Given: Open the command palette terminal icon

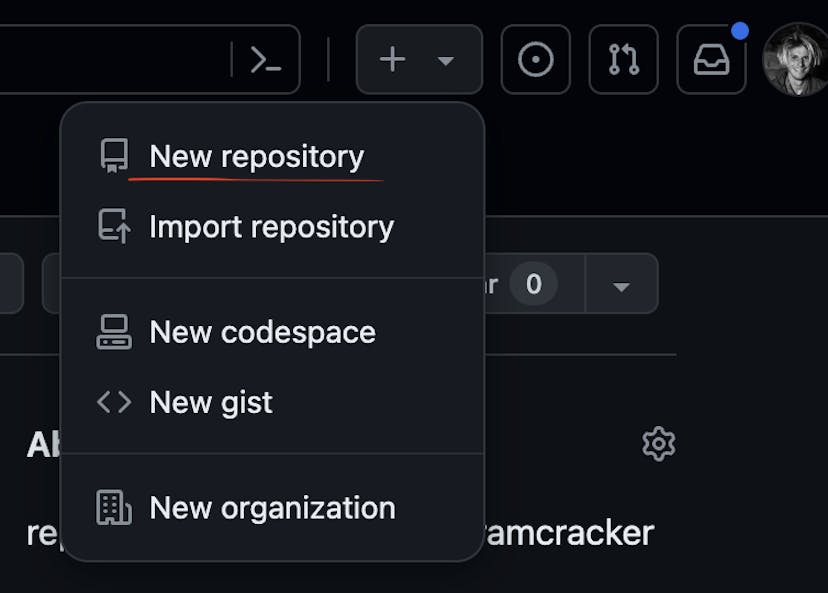Looking at the screenshot, I should click(x=265, y=60).
